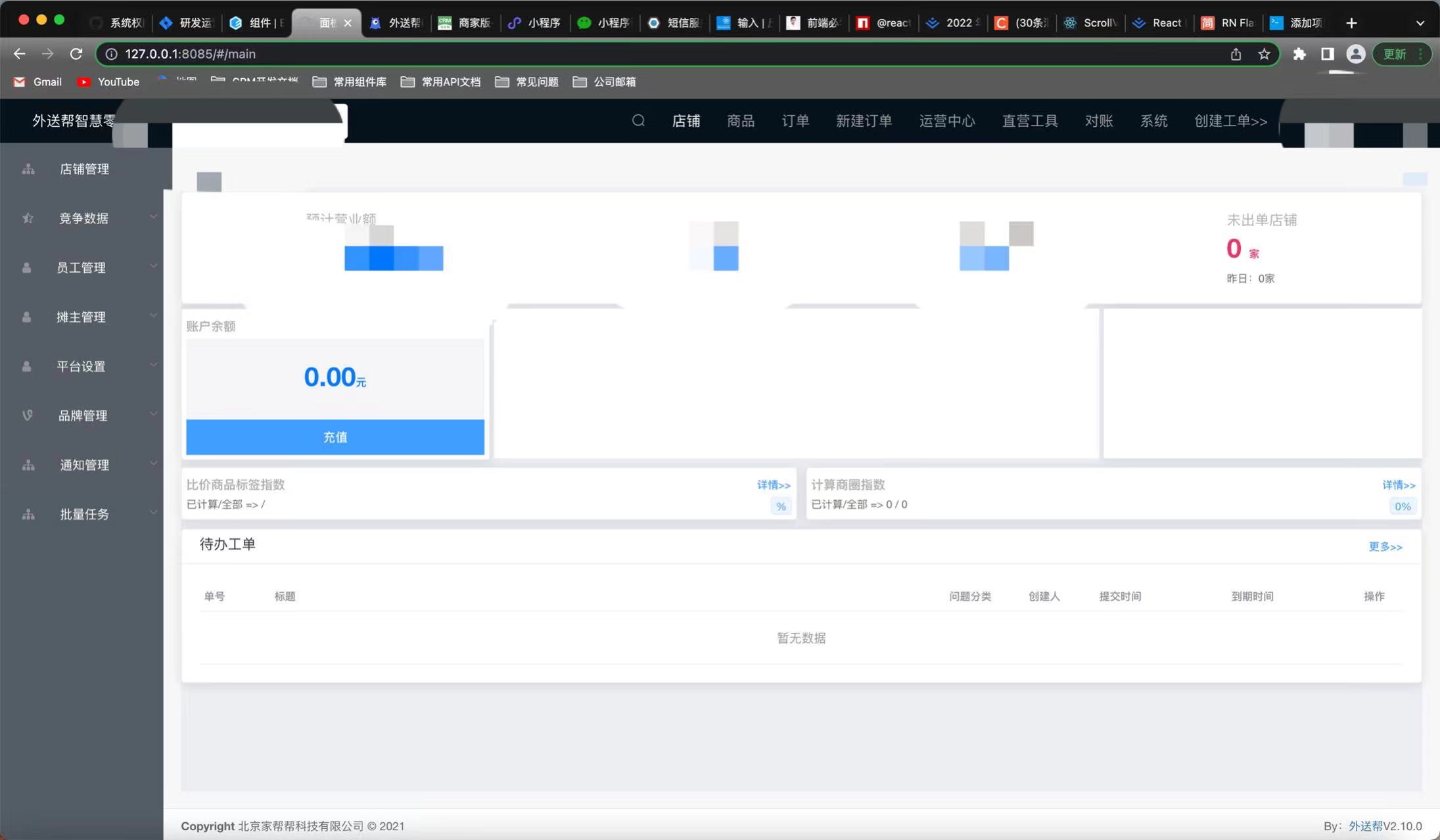1440x840 pixels.
Task: Click the person icon beside 员工管理
Action: click(x=27, y=268)
